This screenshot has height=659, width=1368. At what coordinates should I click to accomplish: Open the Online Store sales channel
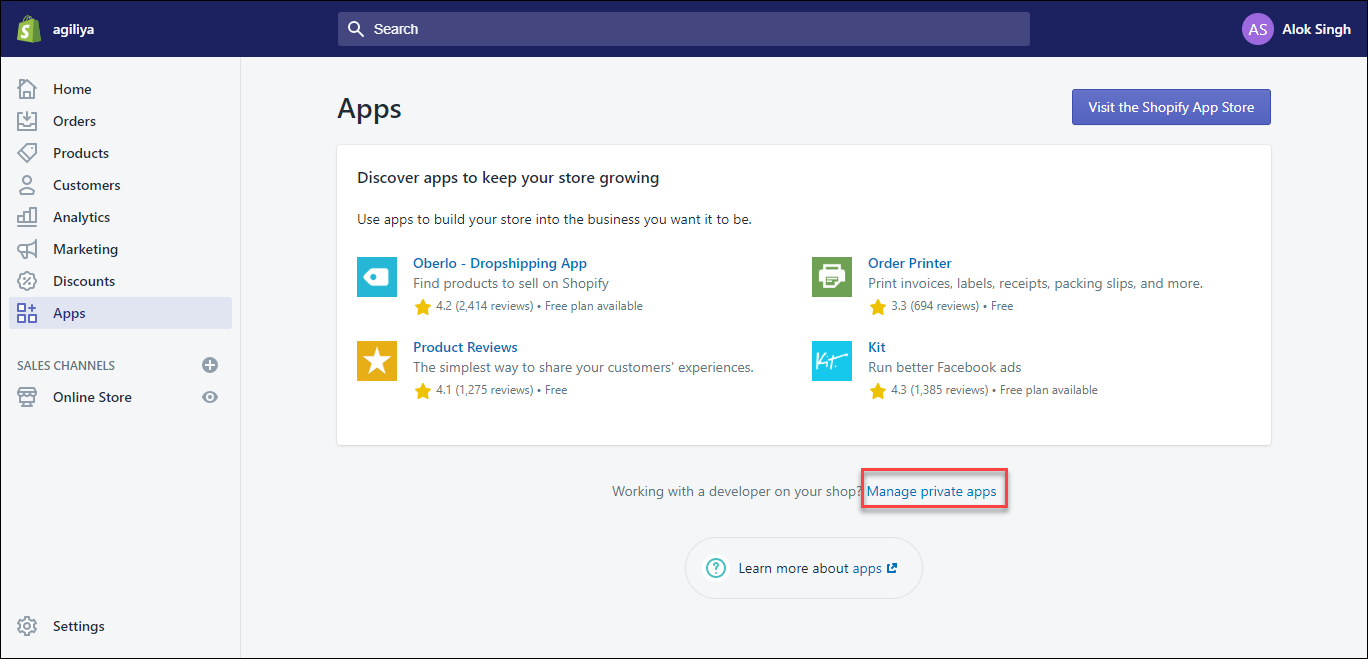[x=92, y=396]
